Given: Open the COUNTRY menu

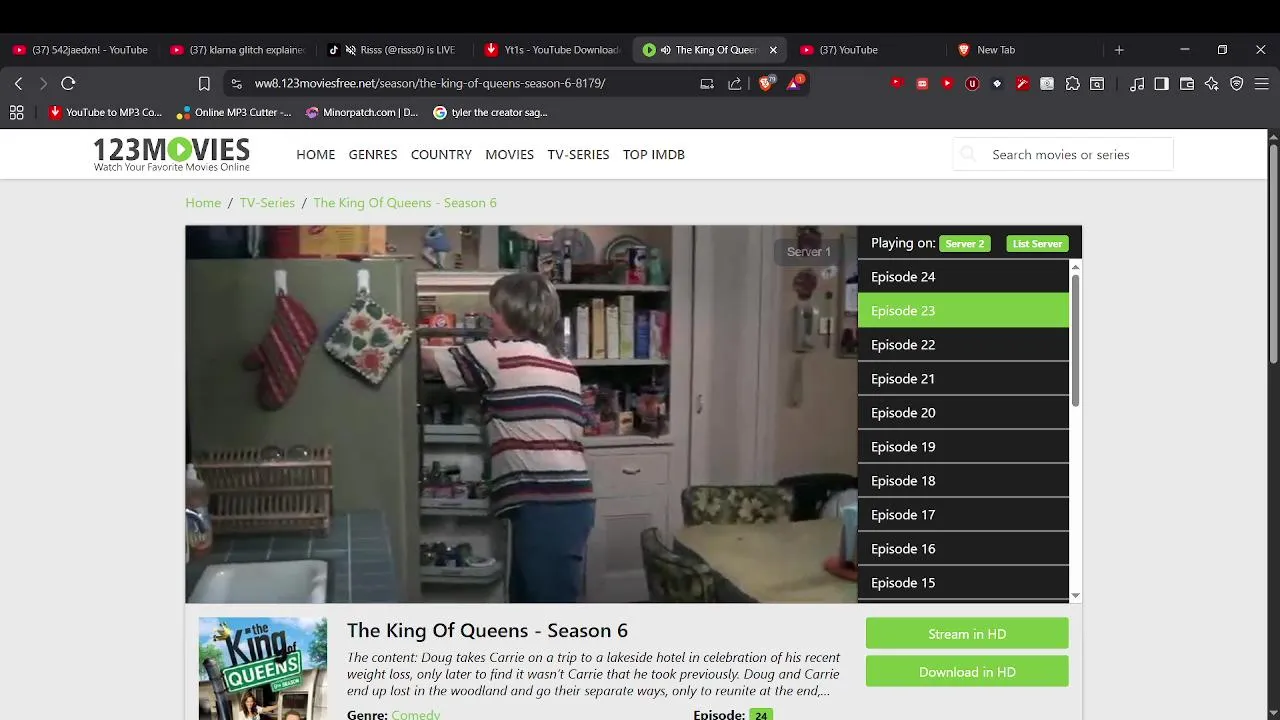Looking at the screenshot, I should tap(441, 154).
